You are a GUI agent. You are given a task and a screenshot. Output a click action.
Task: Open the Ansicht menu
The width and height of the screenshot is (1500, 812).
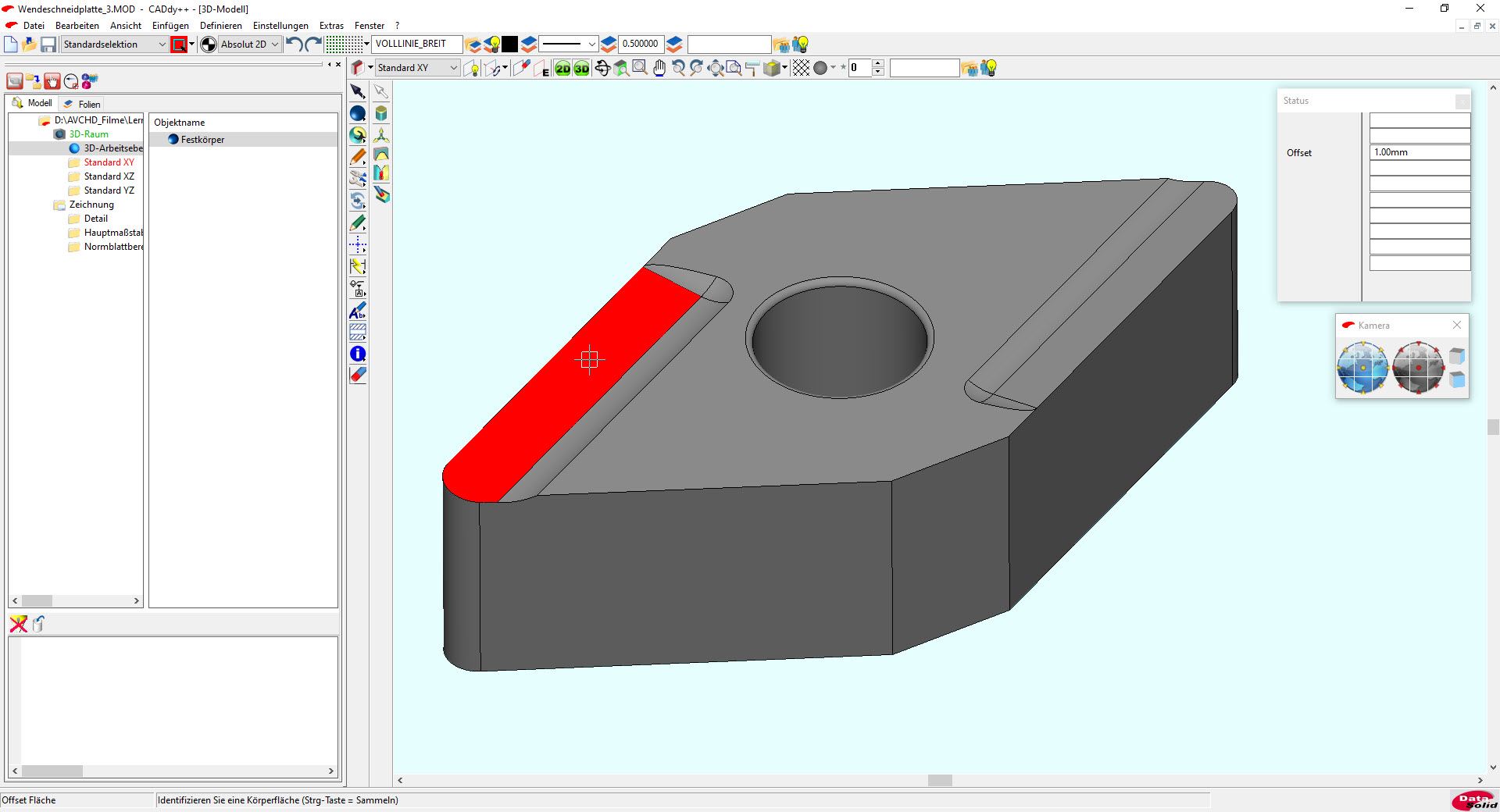(126, 26)
